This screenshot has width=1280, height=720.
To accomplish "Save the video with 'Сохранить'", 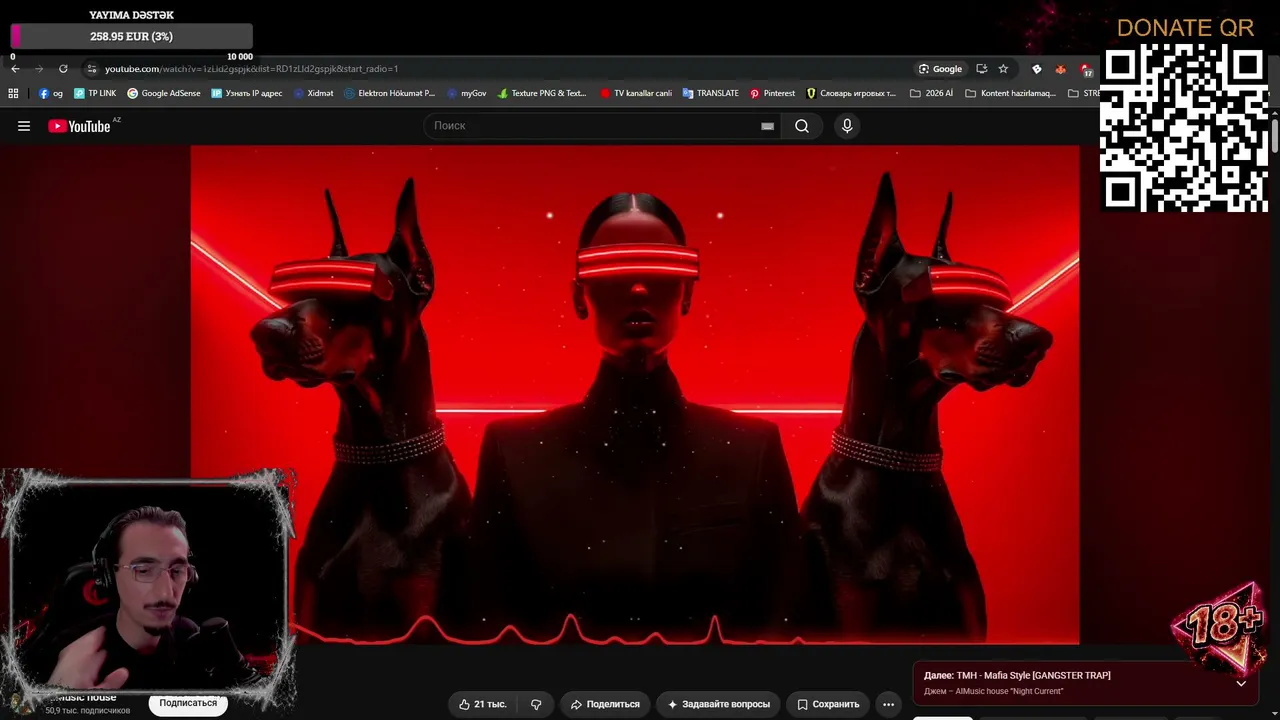I will (x=828, y=704).
